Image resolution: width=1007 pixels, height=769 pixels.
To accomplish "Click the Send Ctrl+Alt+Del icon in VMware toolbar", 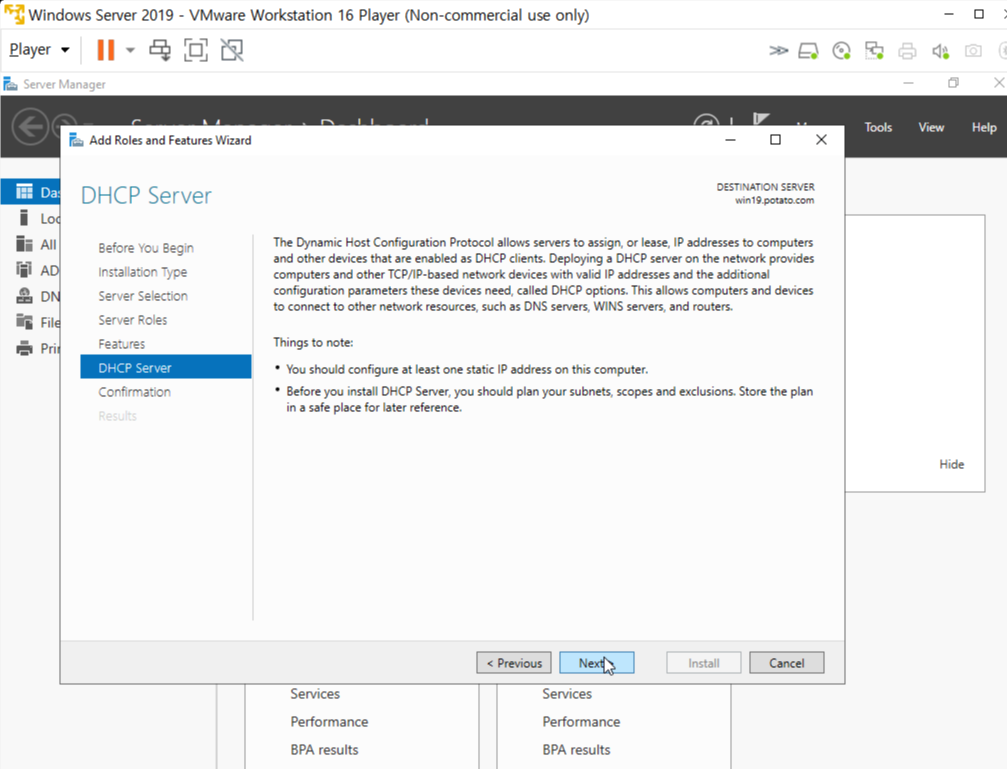I will [x=160, y=50].
